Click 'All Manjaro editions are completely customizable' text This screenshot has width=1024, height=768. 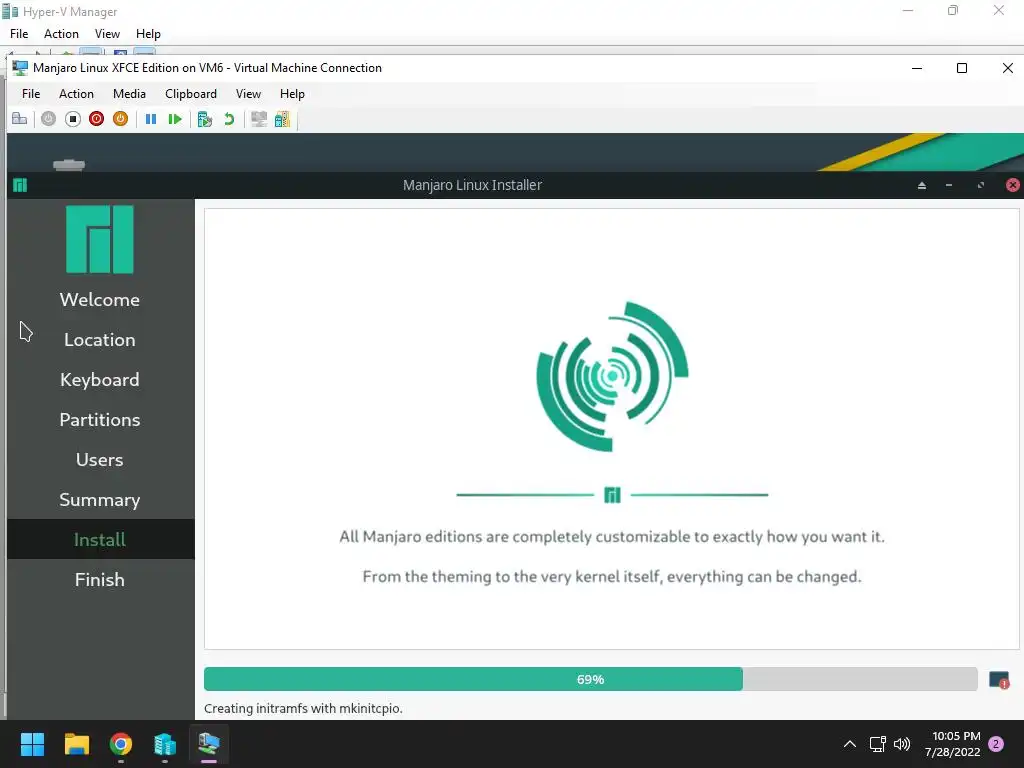[x=612, y=537]
